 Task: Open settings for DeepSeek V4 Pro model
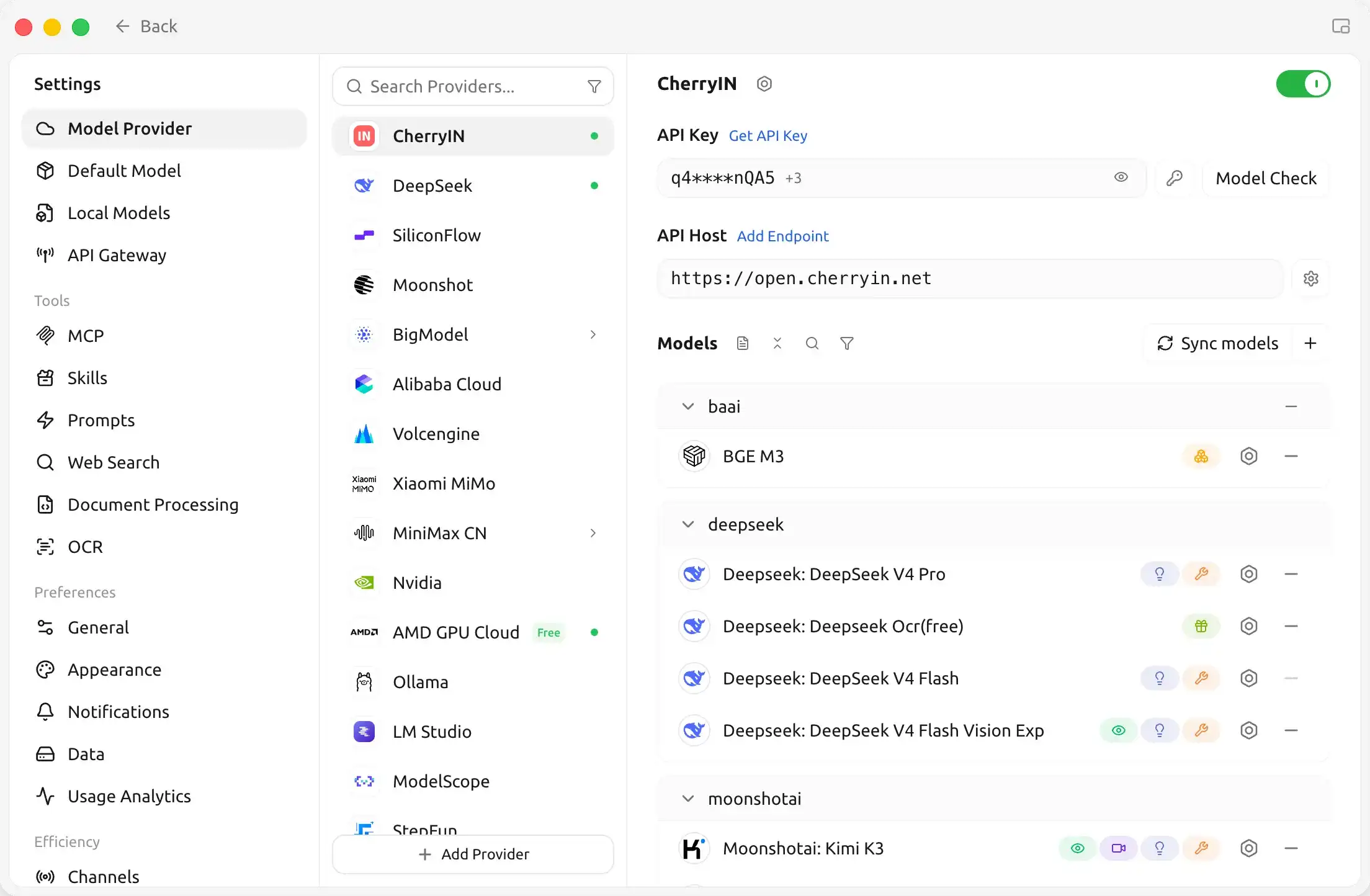coord(1249,574)
